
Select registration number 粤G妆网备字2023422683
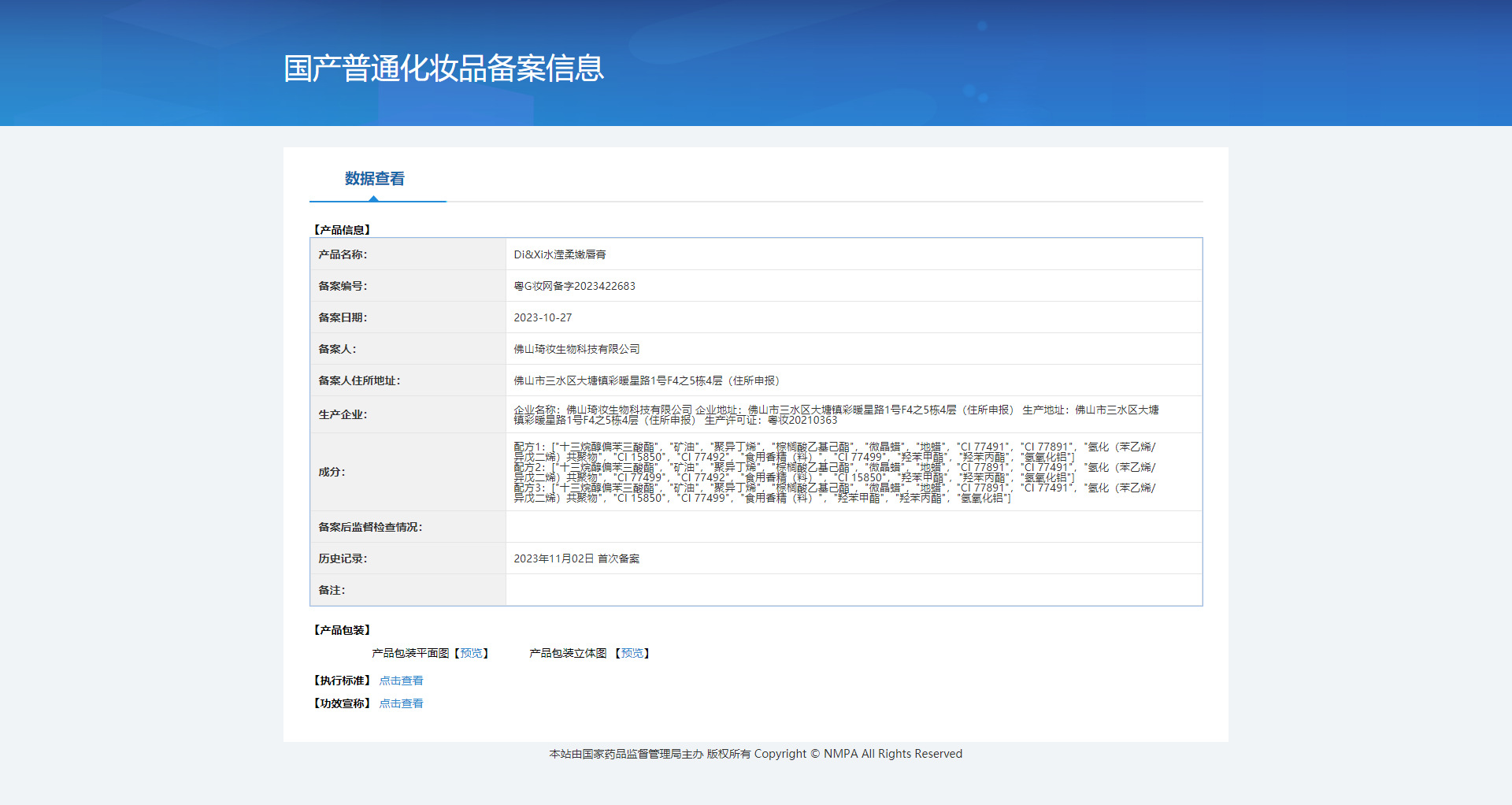pos(574,286)
